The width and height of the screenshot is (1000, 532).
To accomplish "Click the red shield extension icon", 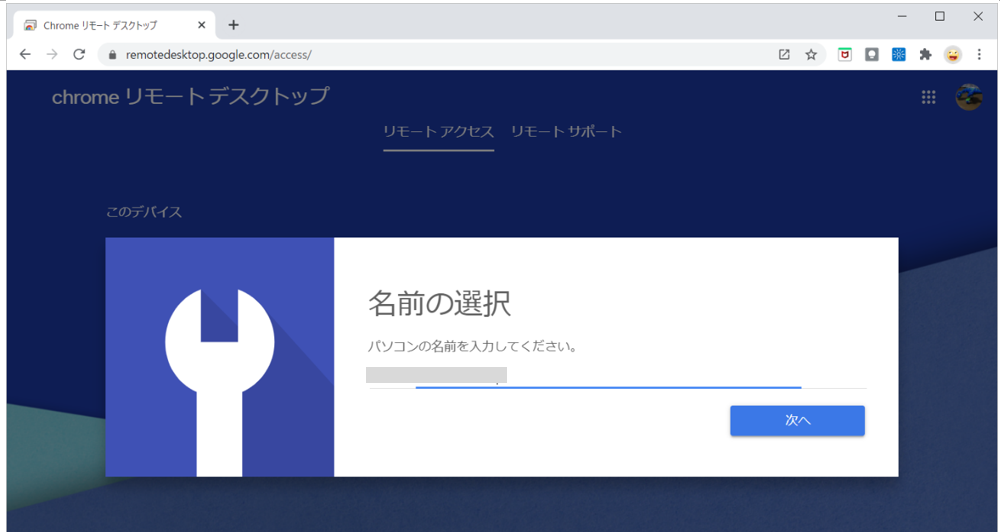I will pos(845,55).
